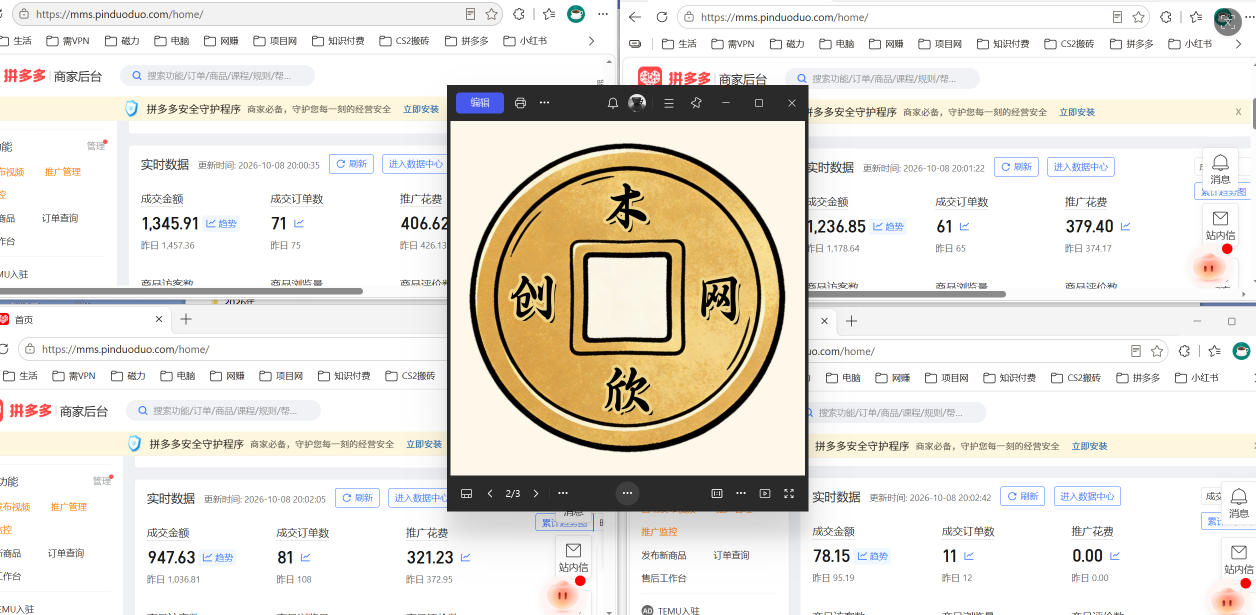Viewport: 1256px width, 615px height.
Task: Click the gold coin image in viewer
Action: click(x=627, y=298)
